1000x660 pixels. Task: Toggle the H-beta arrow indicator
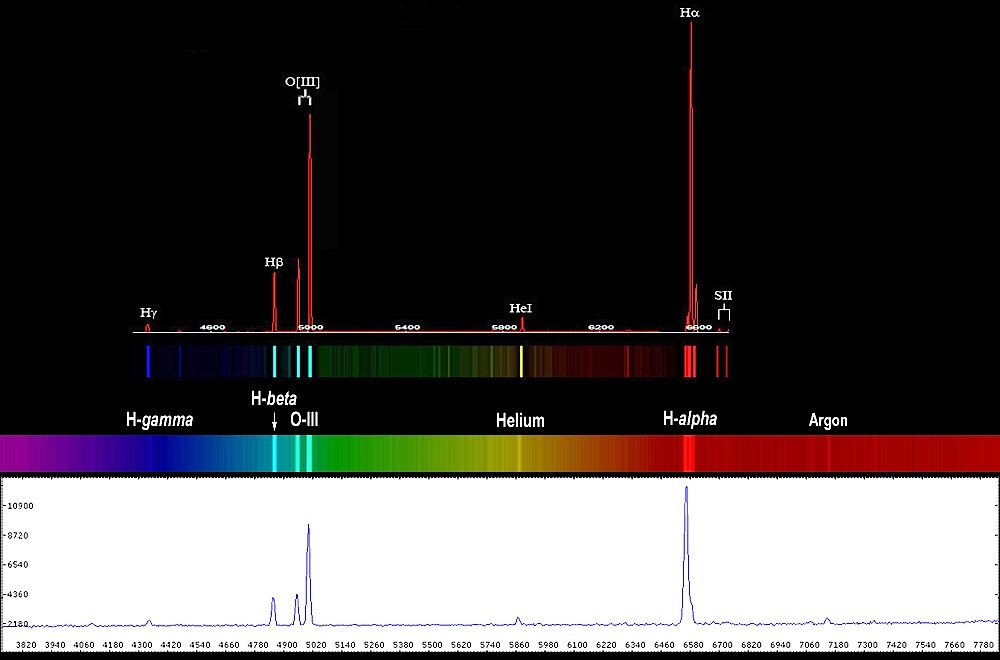274,420
